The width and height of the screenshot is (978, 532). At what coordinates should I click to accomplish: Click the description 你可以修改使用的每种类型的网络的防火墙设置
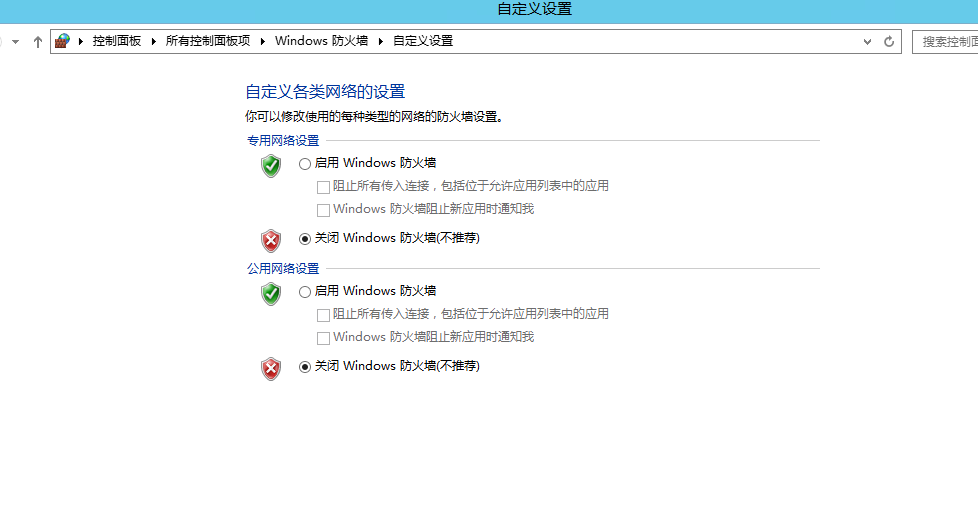tap(374, 117)
